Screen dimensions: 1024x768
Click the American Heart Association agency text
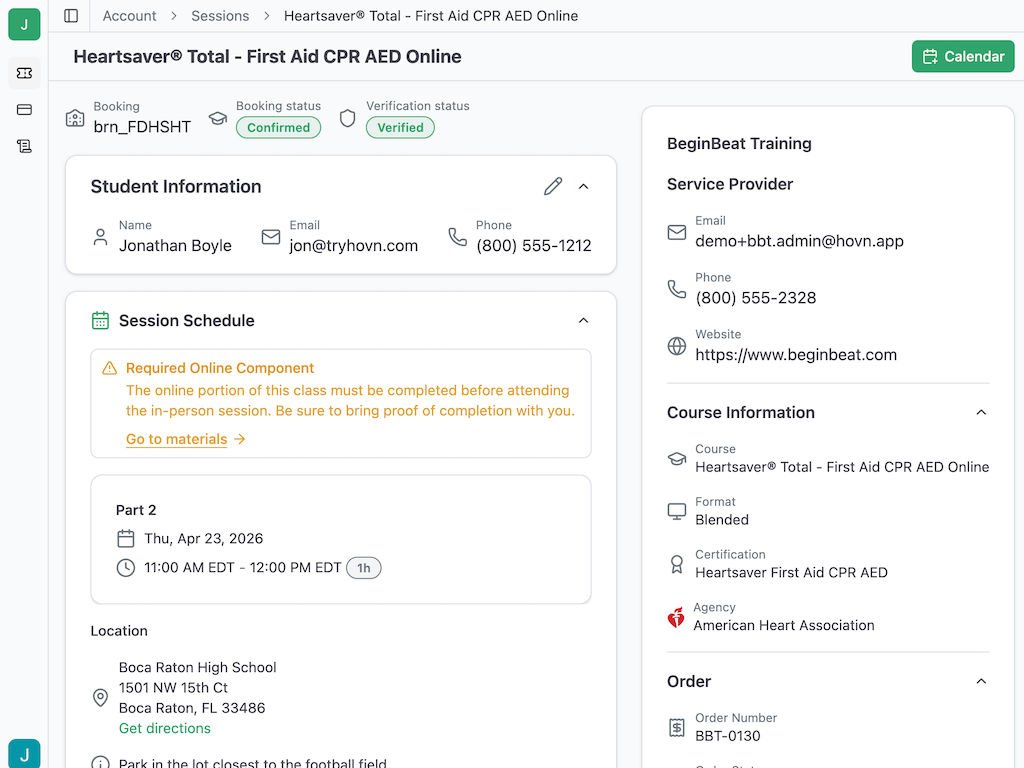point(784,626)
